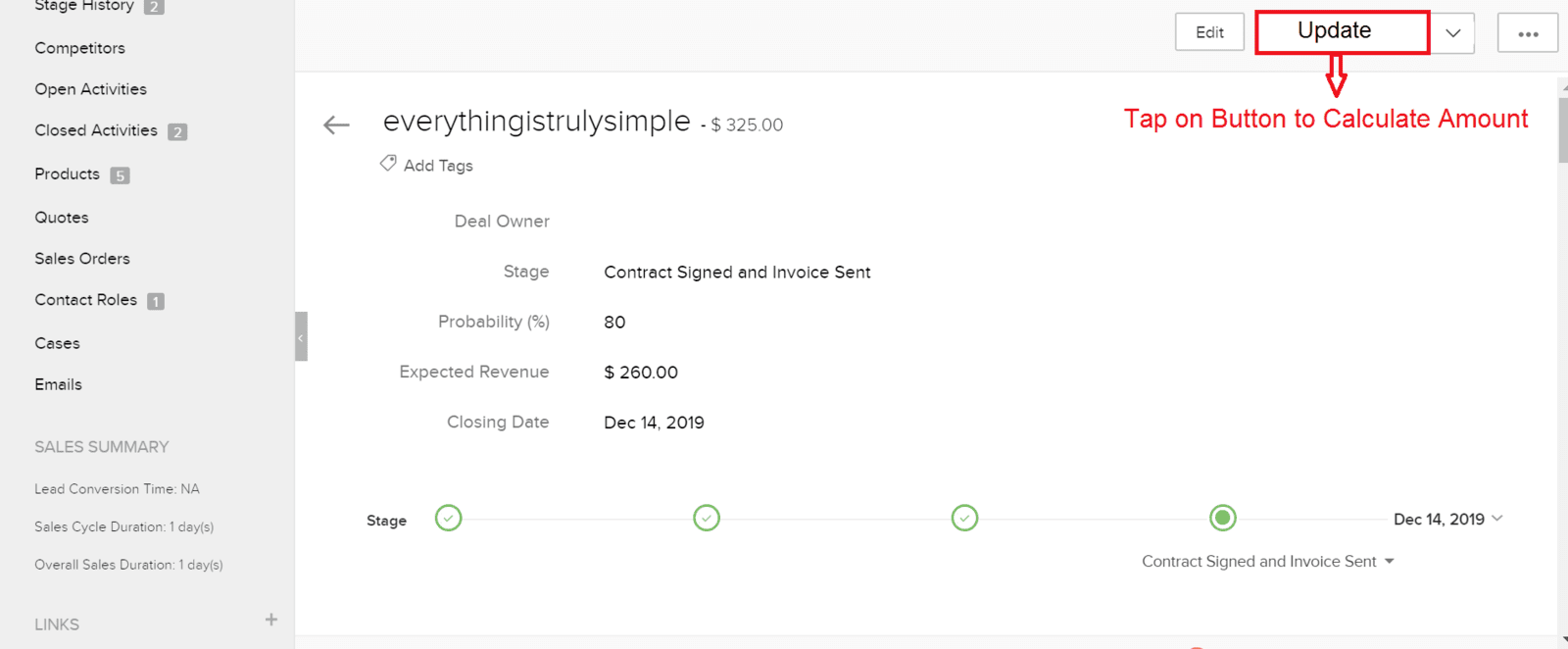This screenshot has width=1568, height=649.
Task: Select the first completed stage circle
Action: tap(449, 518)
